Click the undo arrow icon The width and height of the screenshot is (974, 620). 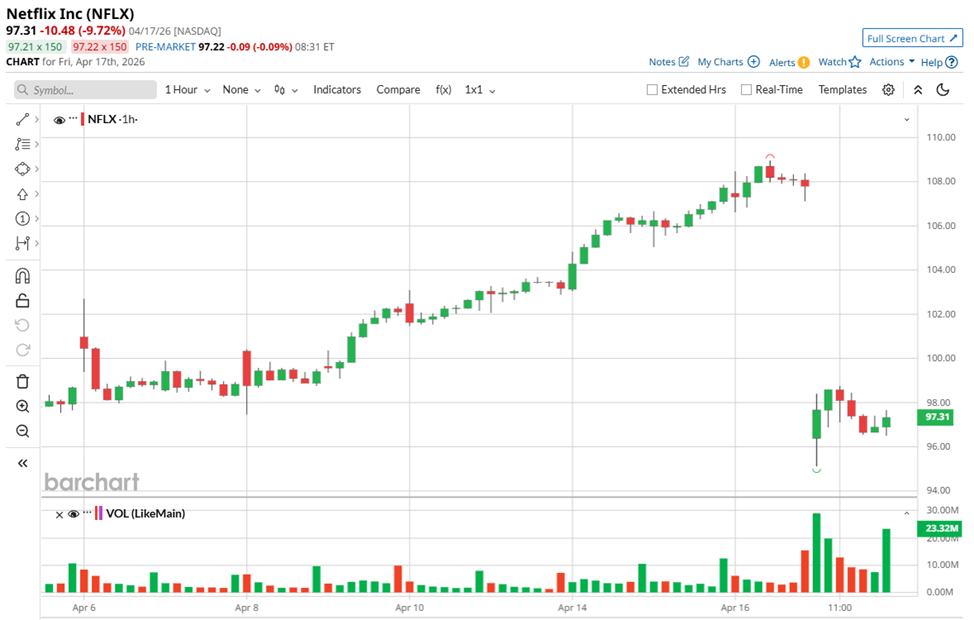coord(22,326)
